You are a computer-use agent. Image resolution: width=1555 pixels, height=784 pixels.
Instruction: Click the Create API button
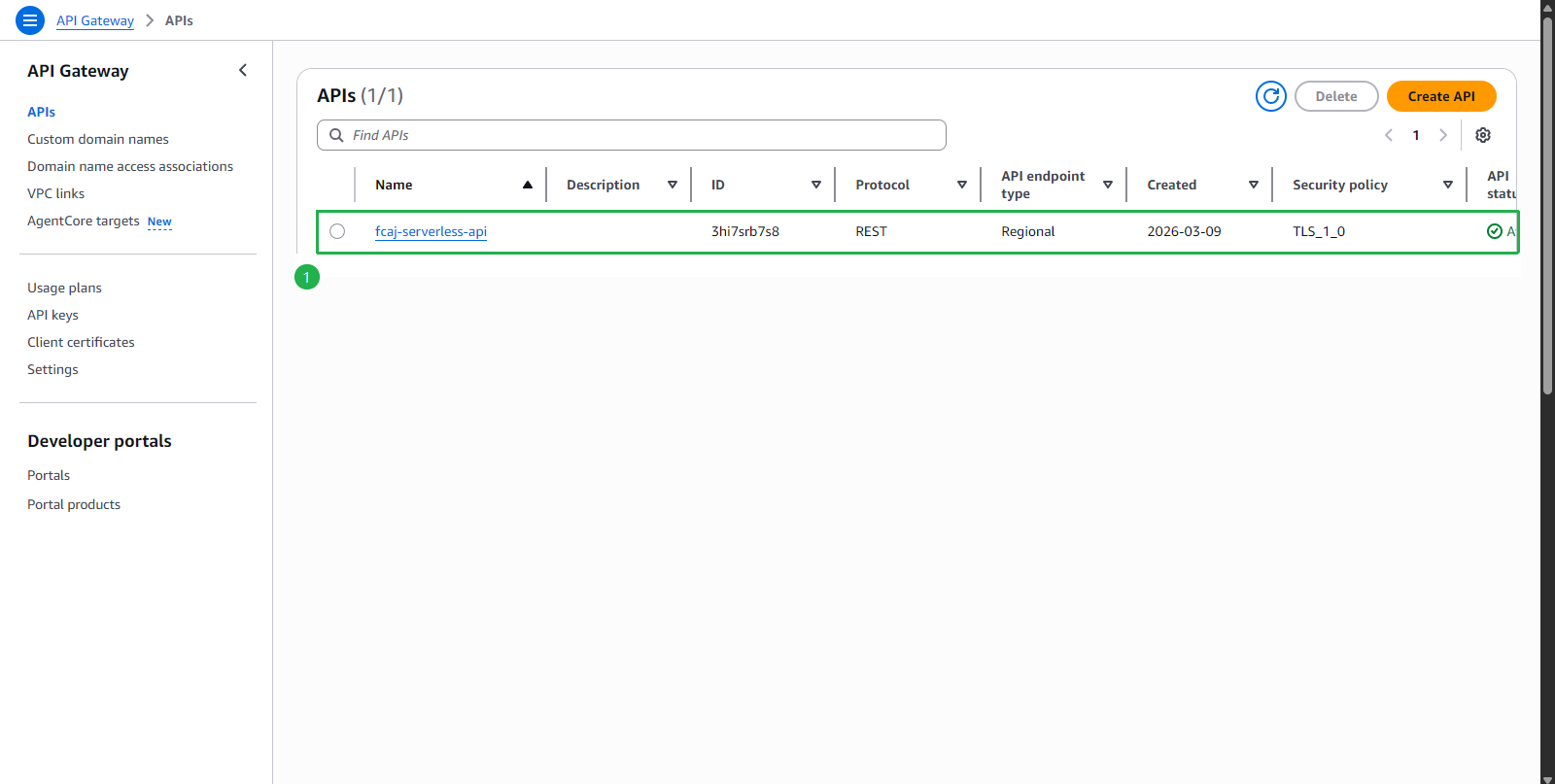(1441, 96)
